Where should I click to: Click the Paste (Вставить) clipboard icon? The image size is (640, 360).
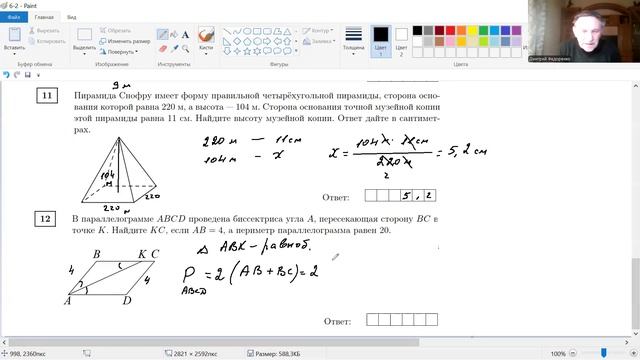(x=15, y=35)
